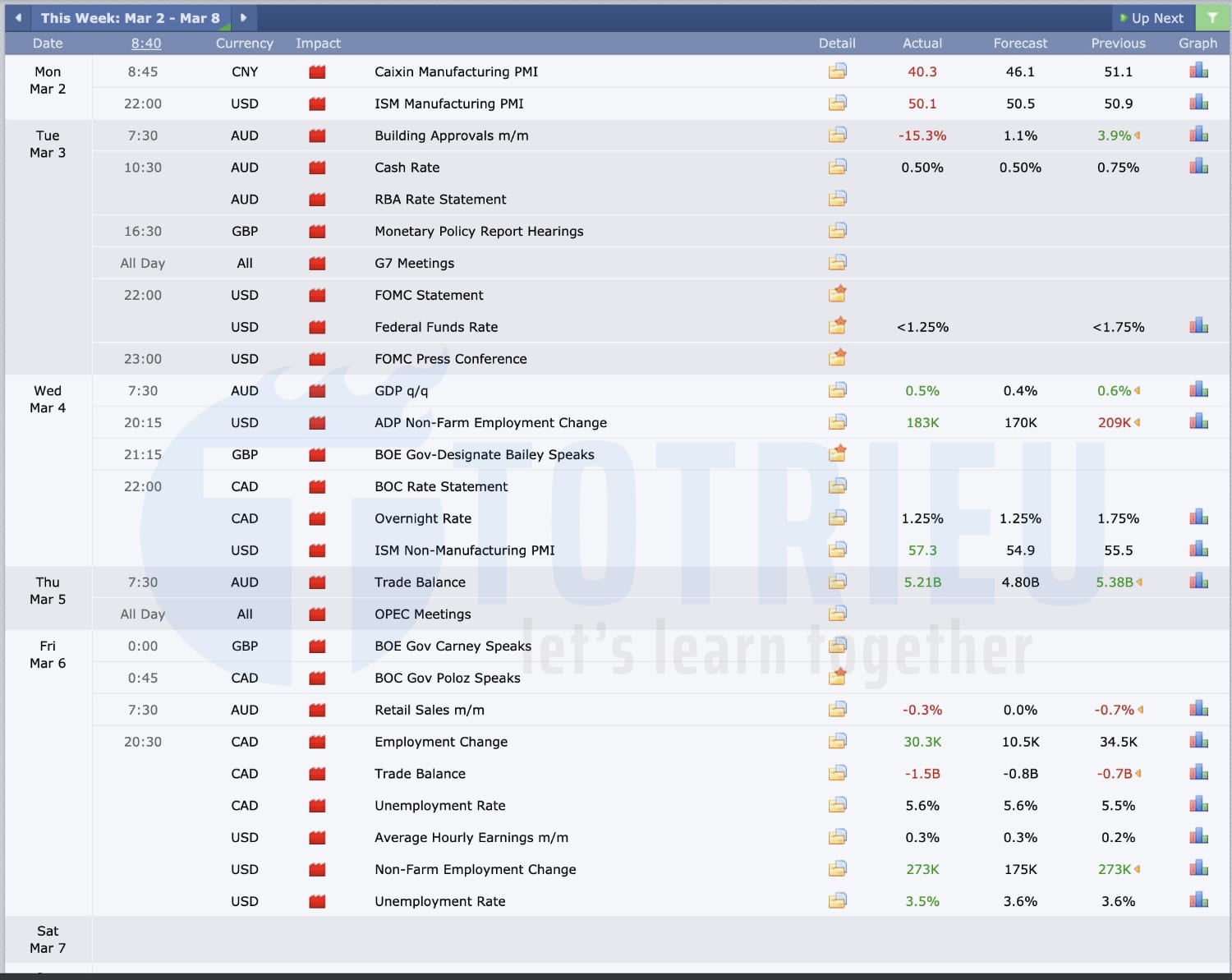Click the All Day time for OPEC Meetings
Viewport: 1232px width, 980px height.
click(143, 614)
